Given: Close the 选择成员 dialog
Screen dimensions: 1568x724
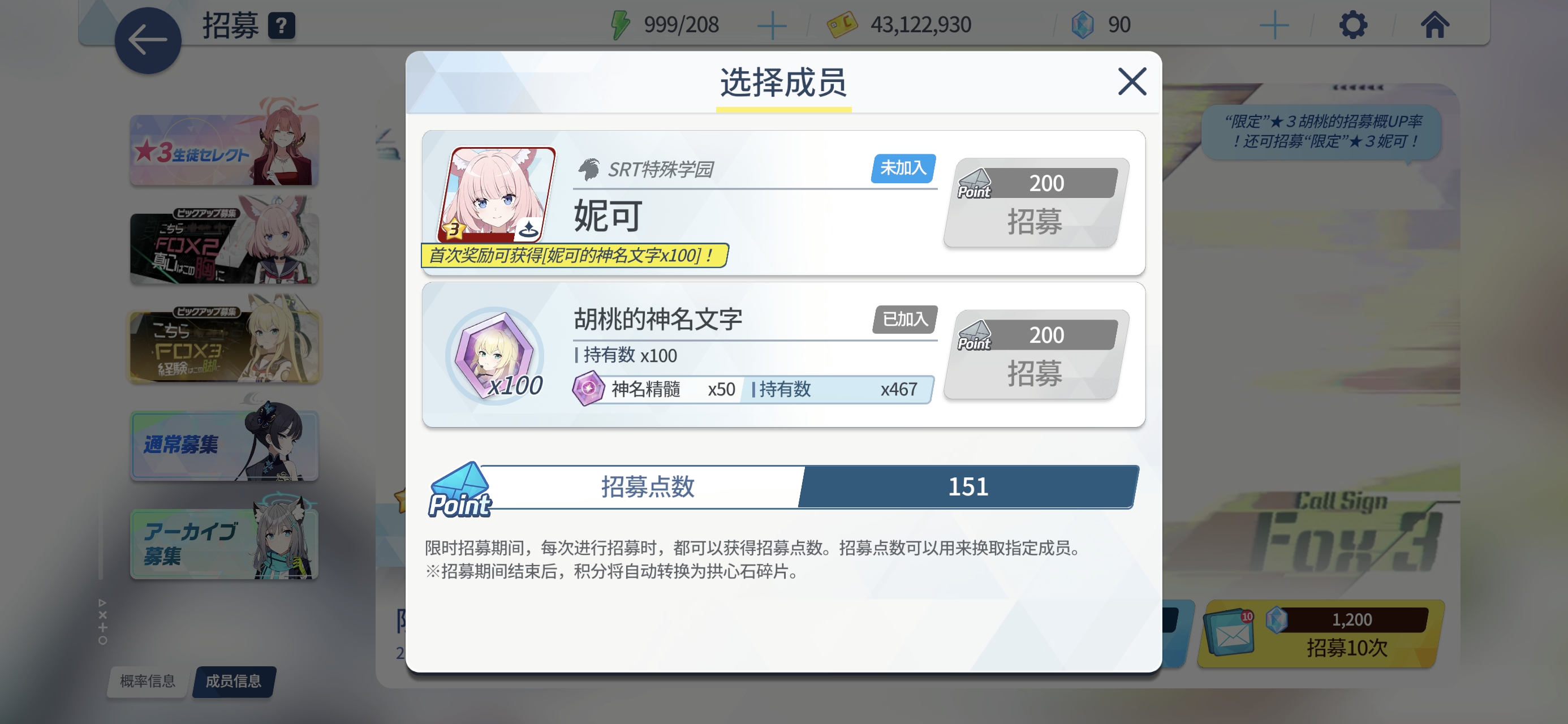Looking at the screenshot, I should point(1131,81).
